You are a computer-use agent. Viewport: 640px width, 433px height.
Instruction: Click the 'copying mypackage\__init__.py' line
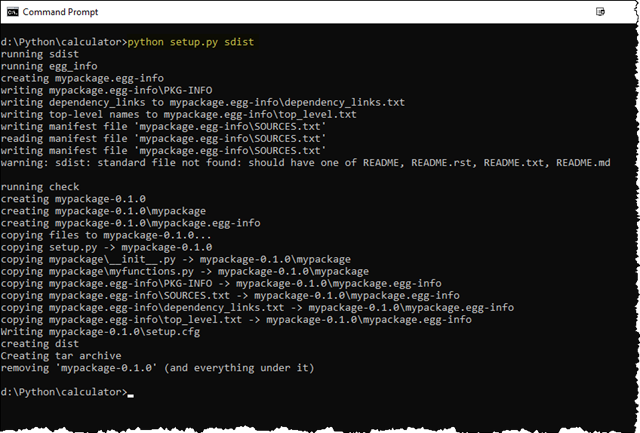[176, 260]
